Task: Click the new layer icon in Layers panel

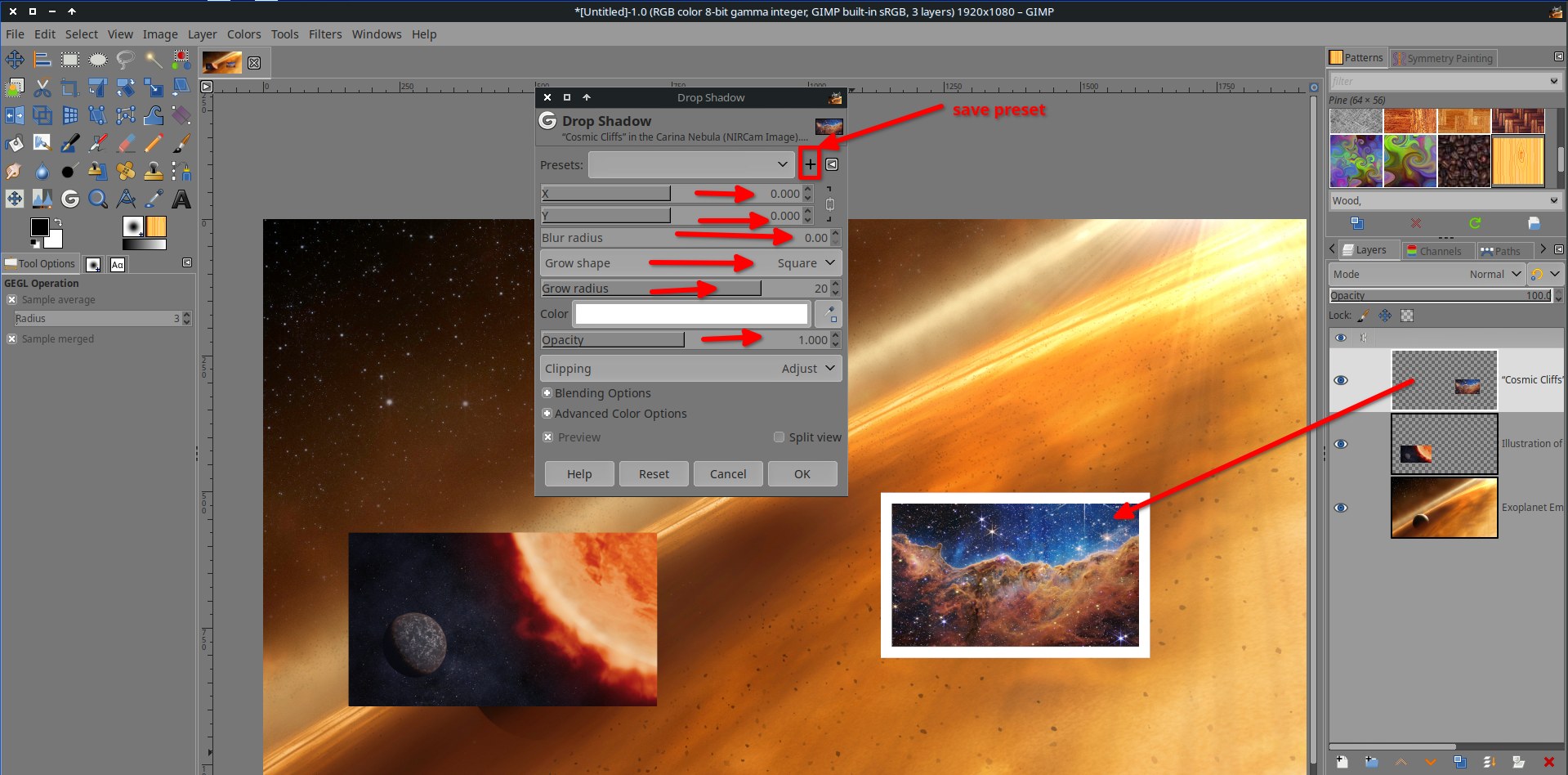Action: 1342,762
